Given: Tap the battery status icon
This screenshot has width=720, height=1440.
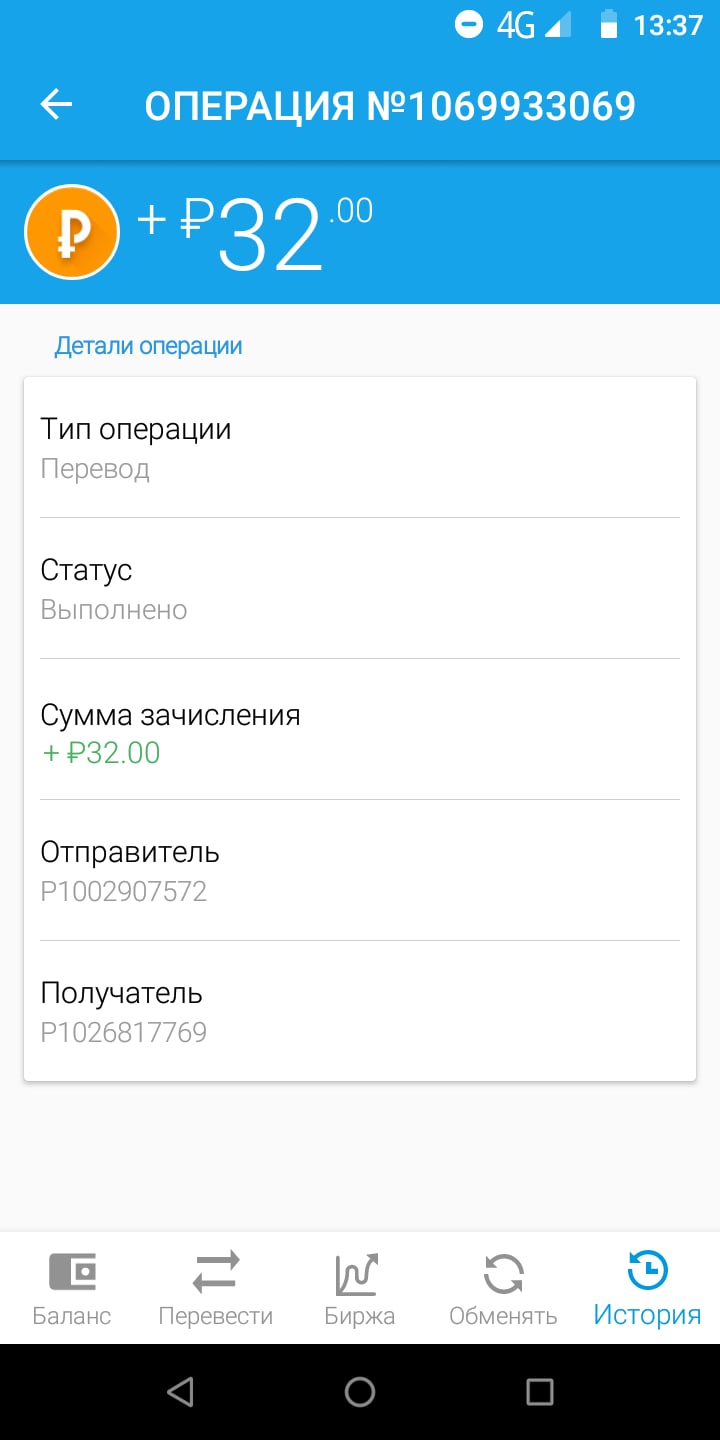Looking at the screenshot, I should point(608,25).
